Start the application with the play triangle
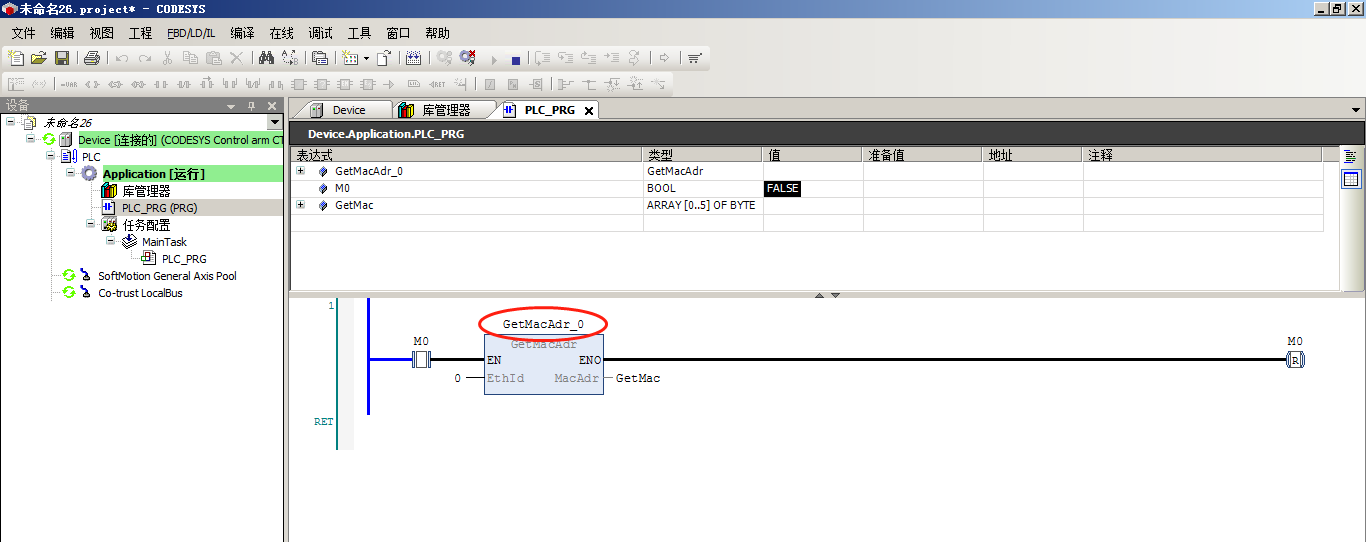Image resolution: width=1366 pixels, height=542 pixels. point(493,59)
